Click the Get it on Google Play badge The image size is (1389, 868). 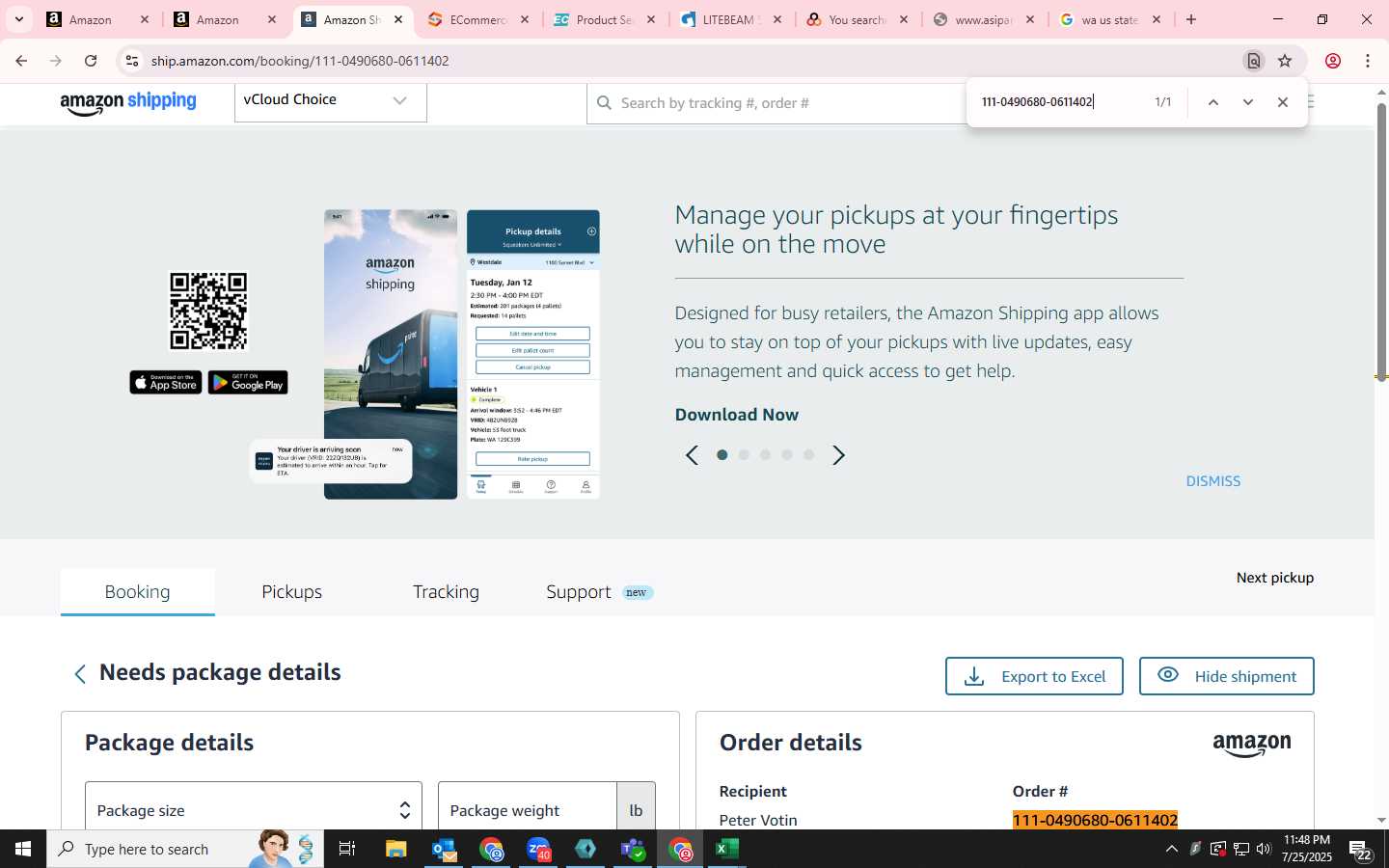click(x=248, y=383)
